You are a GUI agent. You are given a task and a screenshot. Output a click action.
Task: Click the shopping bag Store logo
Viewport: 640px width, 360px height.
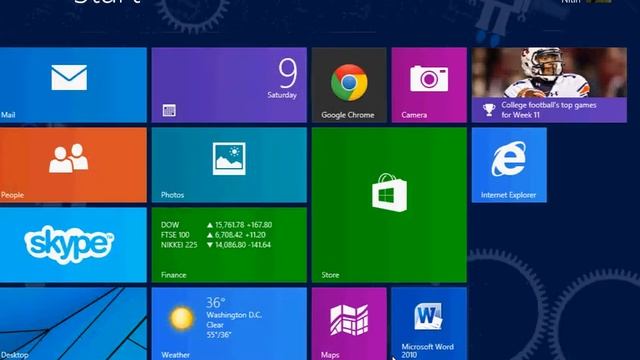tap(389, 192)
